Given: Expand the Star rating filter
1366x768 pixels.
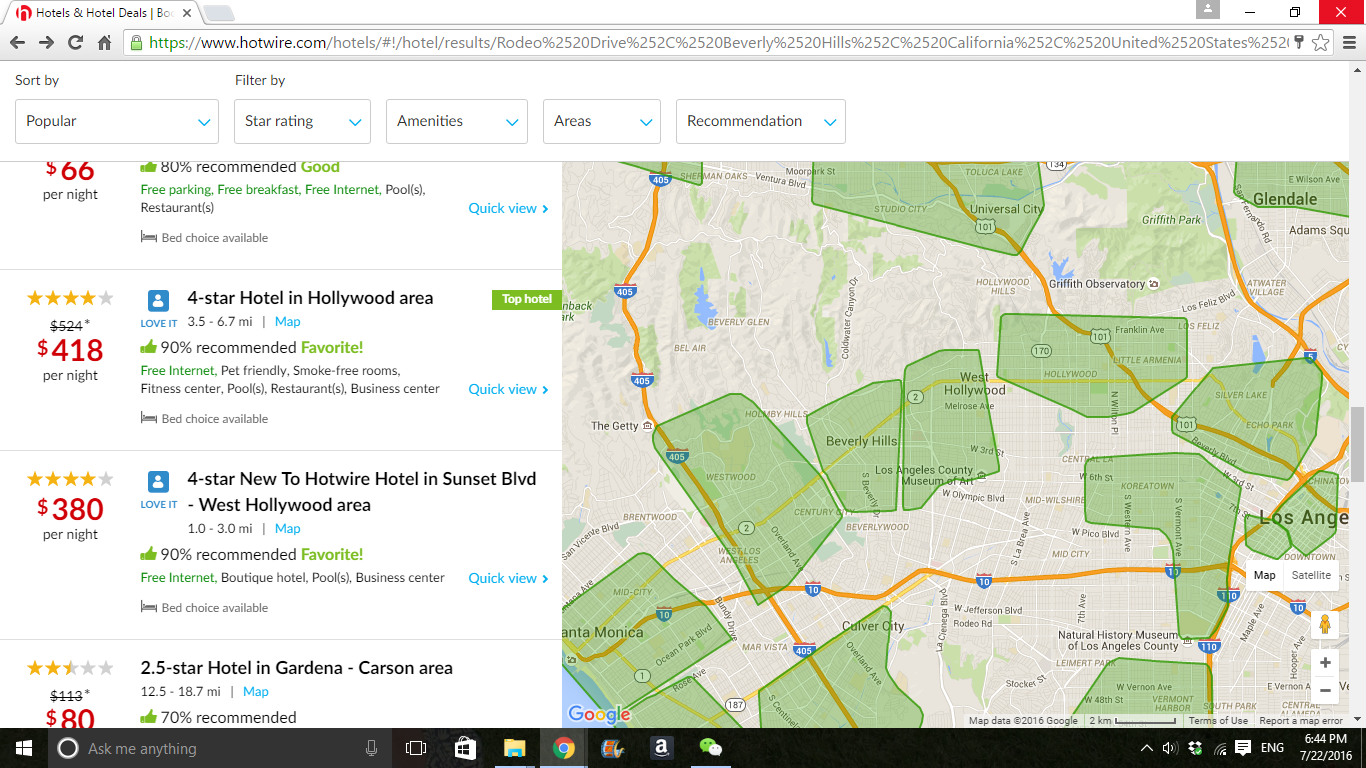Looking at the screenshot, I should coord(302,121).
